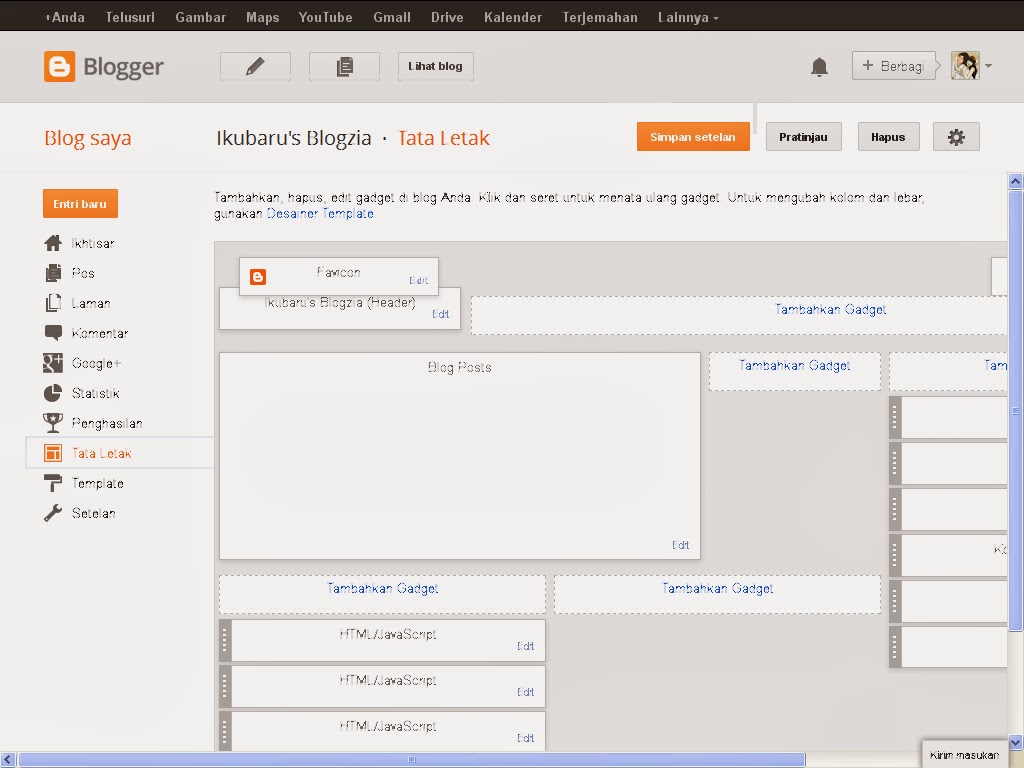
Task: Click the Setelan wrench icon
Action: tap(53, 513)
